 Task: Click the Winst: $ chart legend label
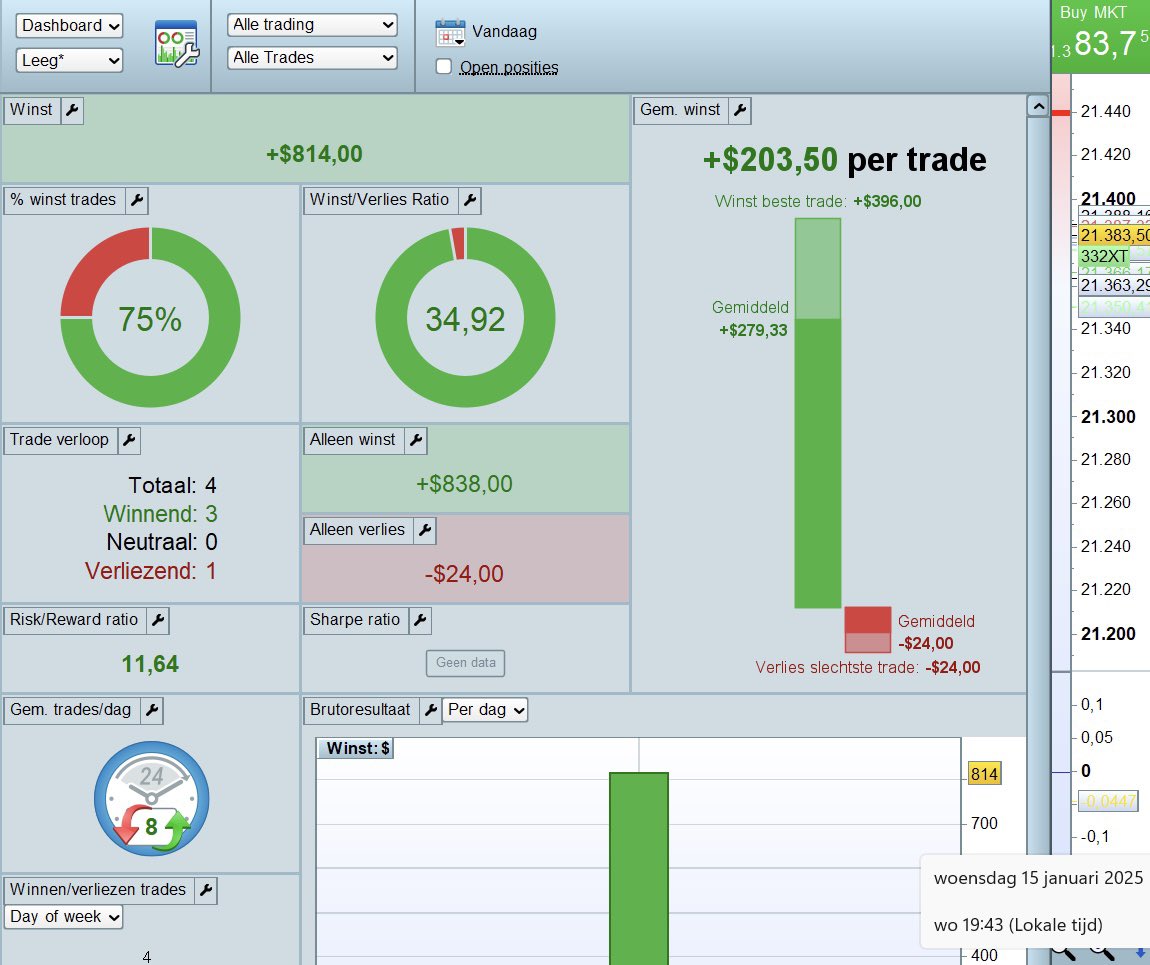[x=357, y=749]
